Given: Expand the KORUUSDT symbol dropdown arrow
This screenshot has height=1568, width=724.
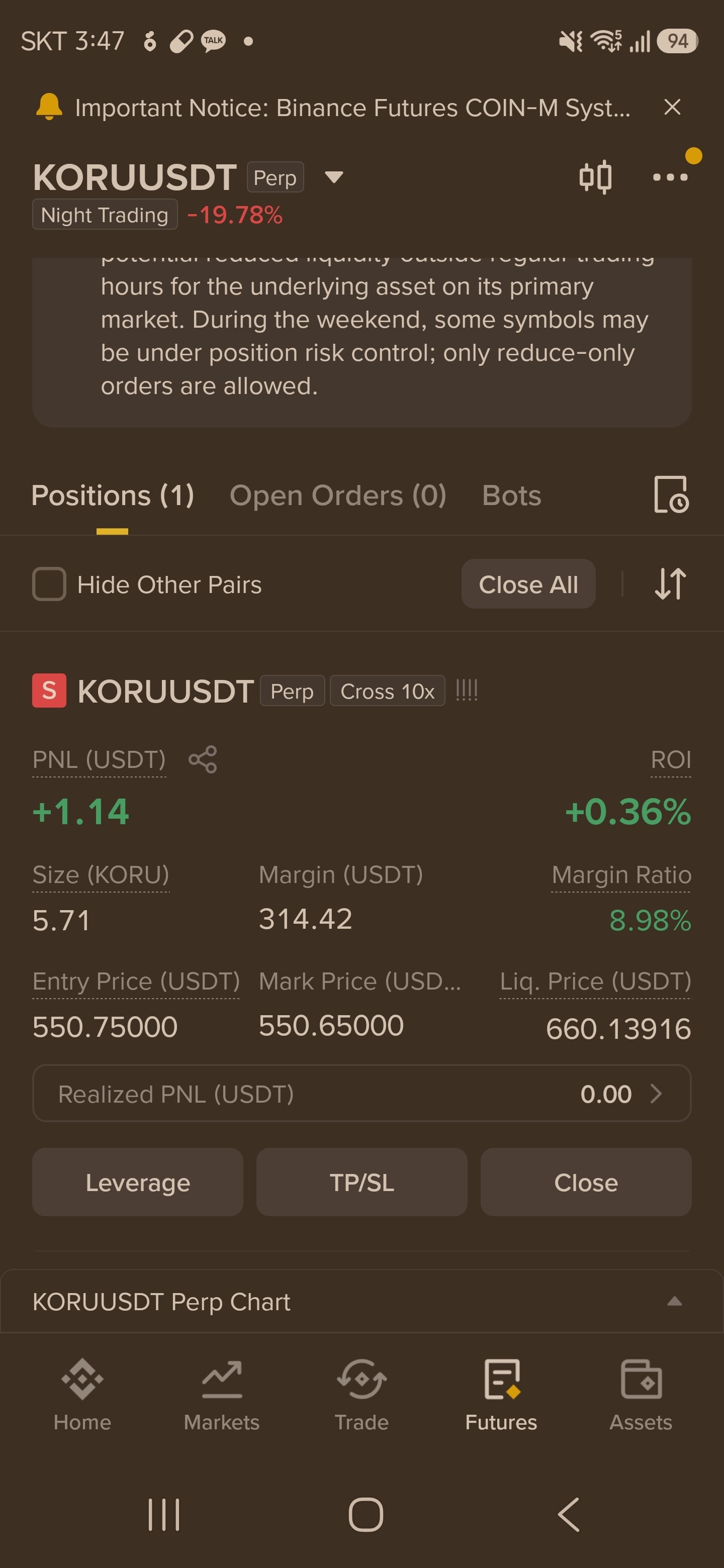Looking at the screenshot, I should (x=334, y=177).
